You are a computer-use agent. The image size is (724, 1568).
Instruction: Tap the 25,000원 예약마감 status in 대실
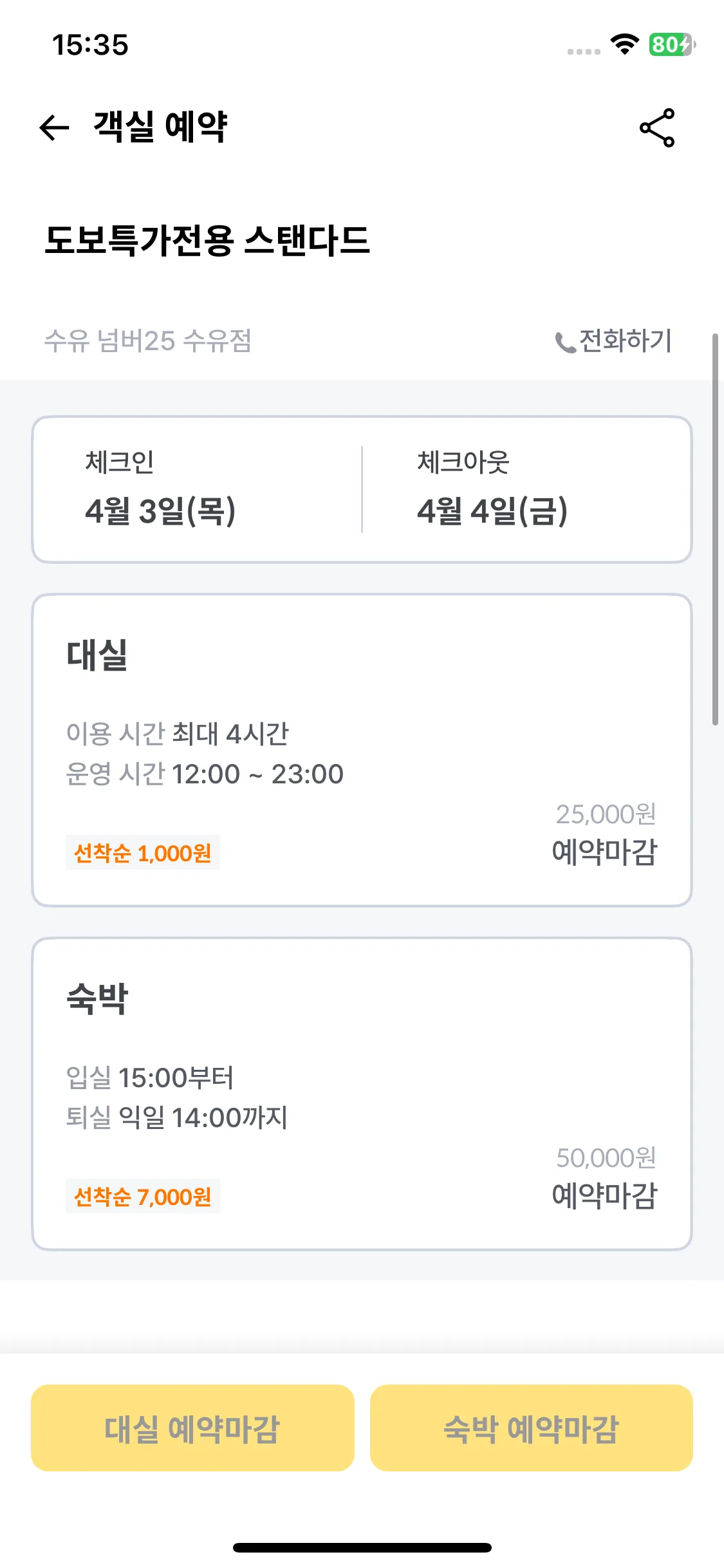click(605, 834)
